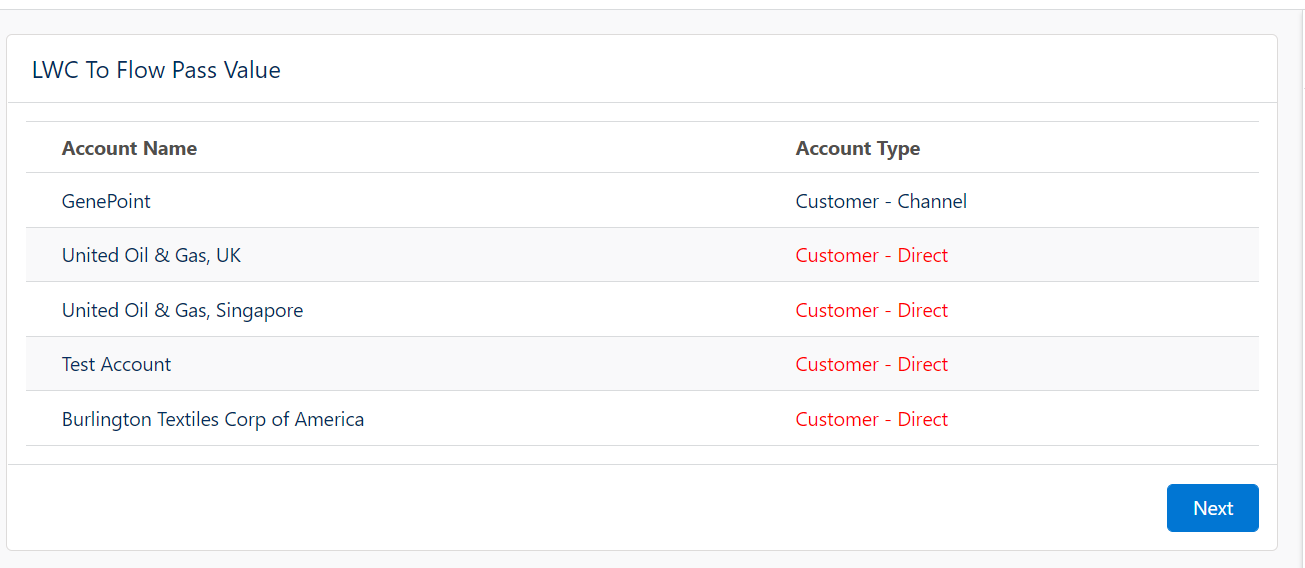Click the word Singapore in account list
Viewport: 1305px width, 568px height.
pyautogui.click(x=259, y=311)
